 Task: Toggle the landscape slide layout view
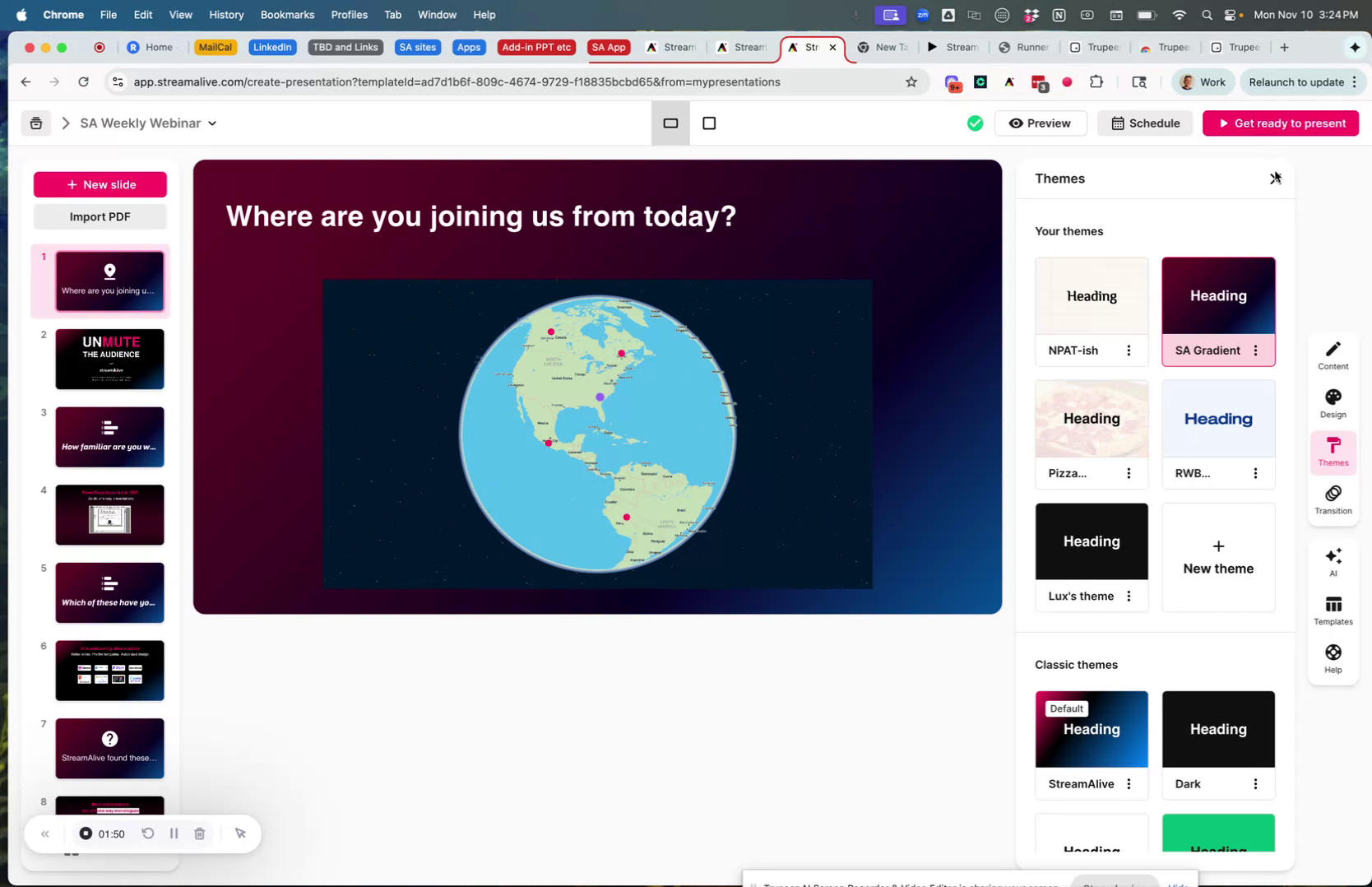click(x=670, y=123)
